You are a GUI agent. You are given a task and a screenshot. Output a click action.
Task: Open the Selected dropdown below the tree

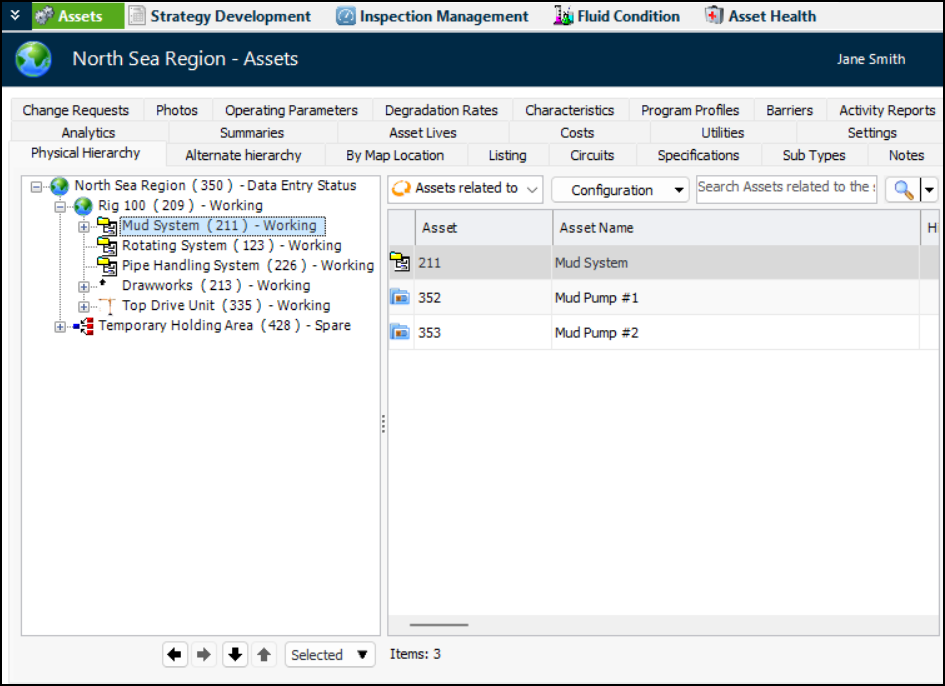(329, 655)
